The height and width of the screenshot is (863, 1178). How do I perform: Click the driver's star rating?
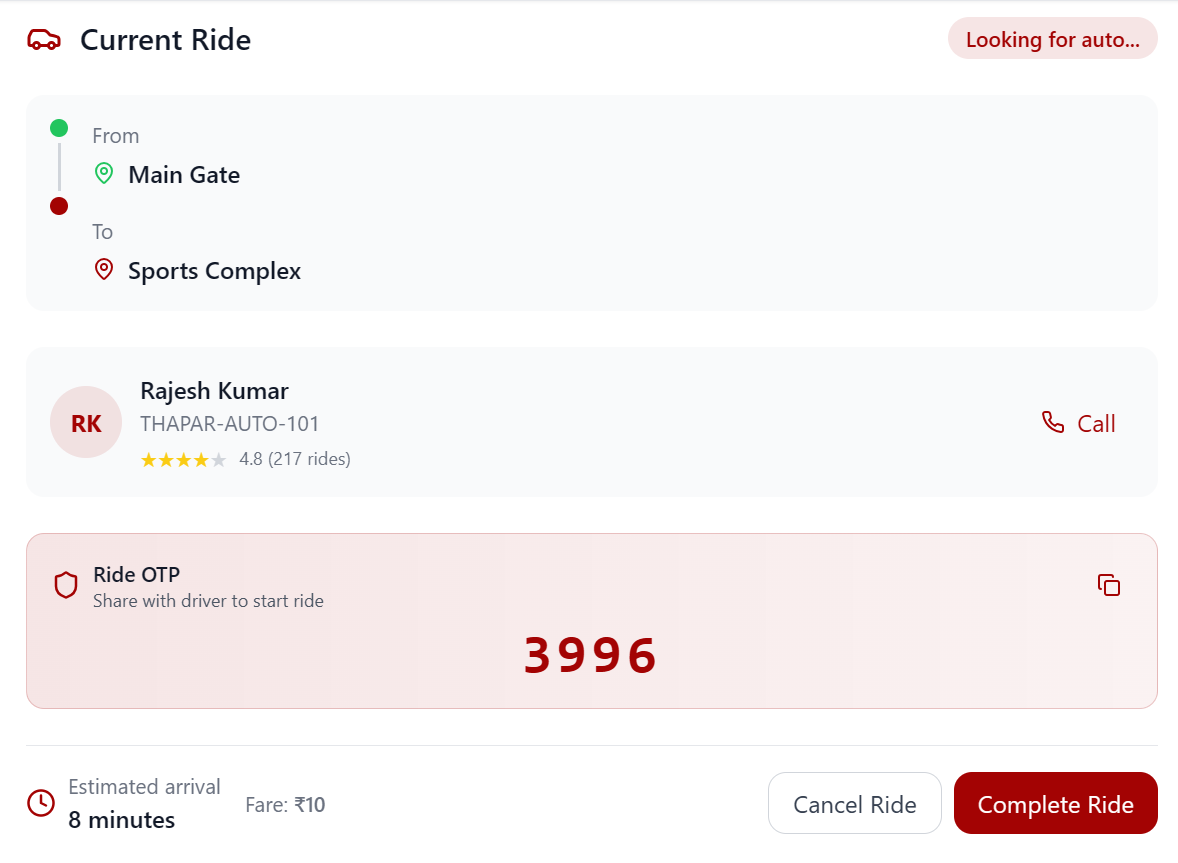(x=183, y=460)
